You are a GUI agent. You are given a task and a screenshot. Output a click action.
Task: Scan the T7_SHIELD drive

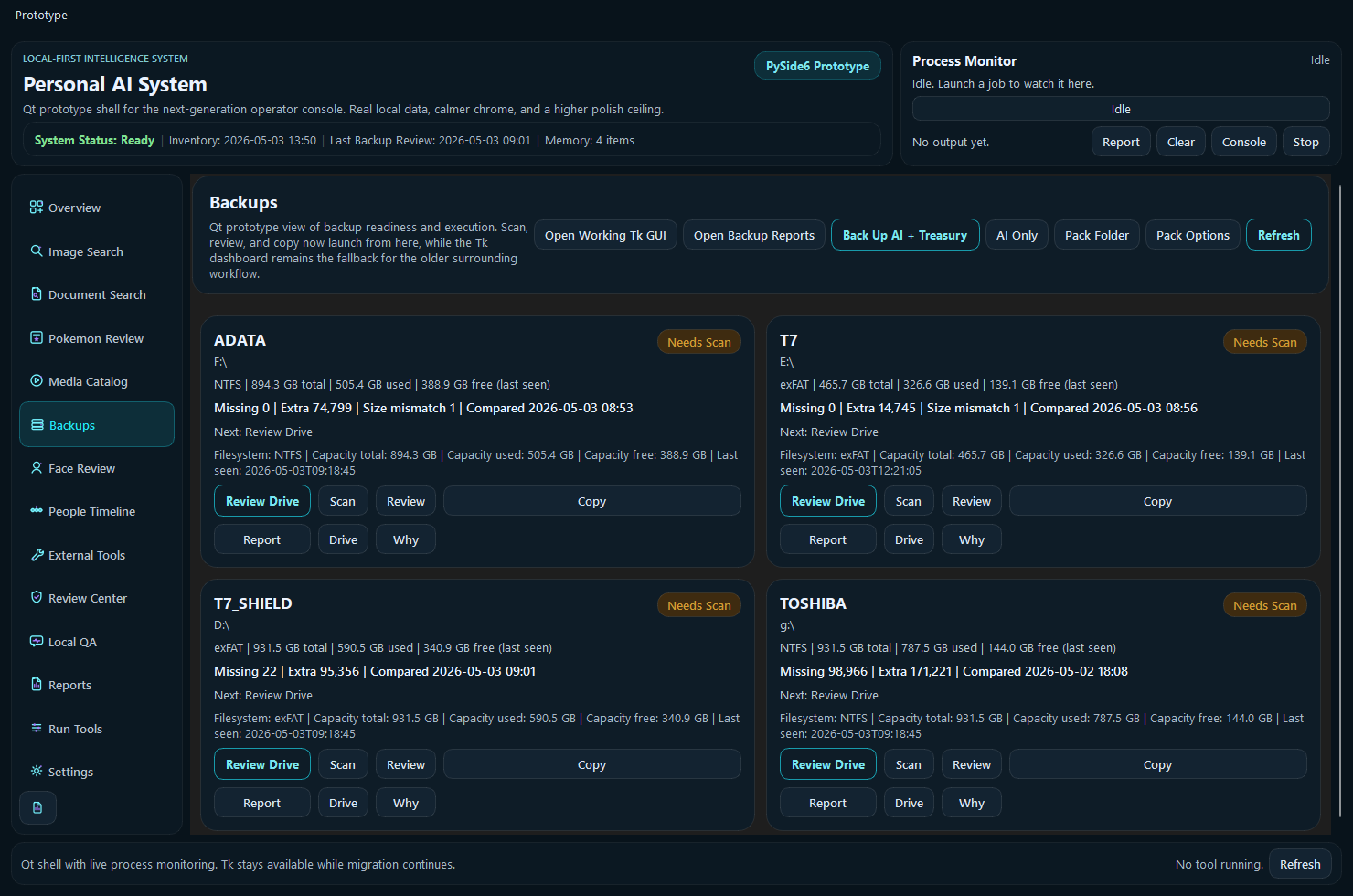pos(343,764)
